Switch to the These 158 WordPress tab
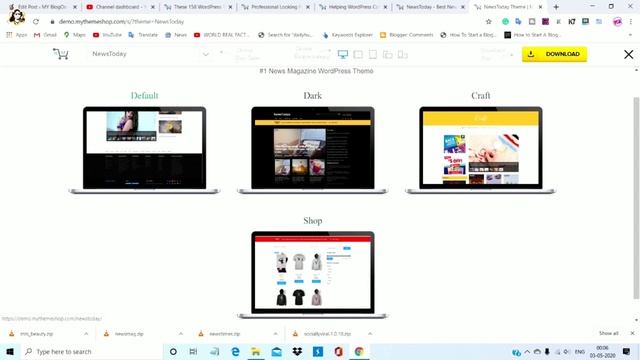 198,7
